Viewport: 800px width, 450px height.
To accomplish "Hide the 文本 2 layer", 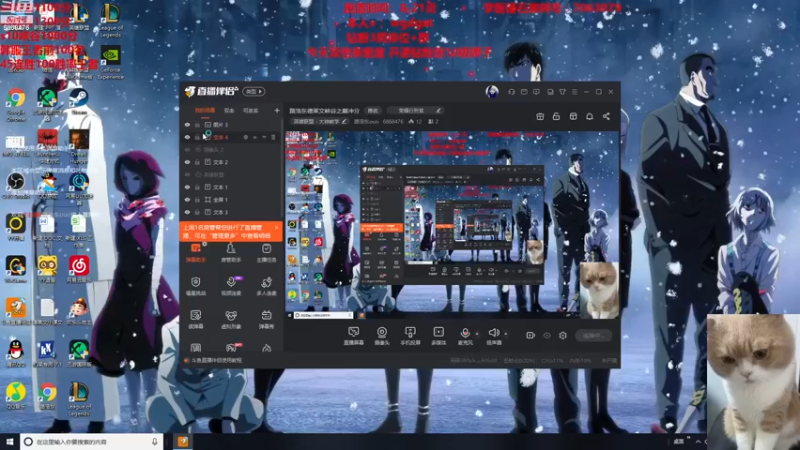I will click(187, 162).
